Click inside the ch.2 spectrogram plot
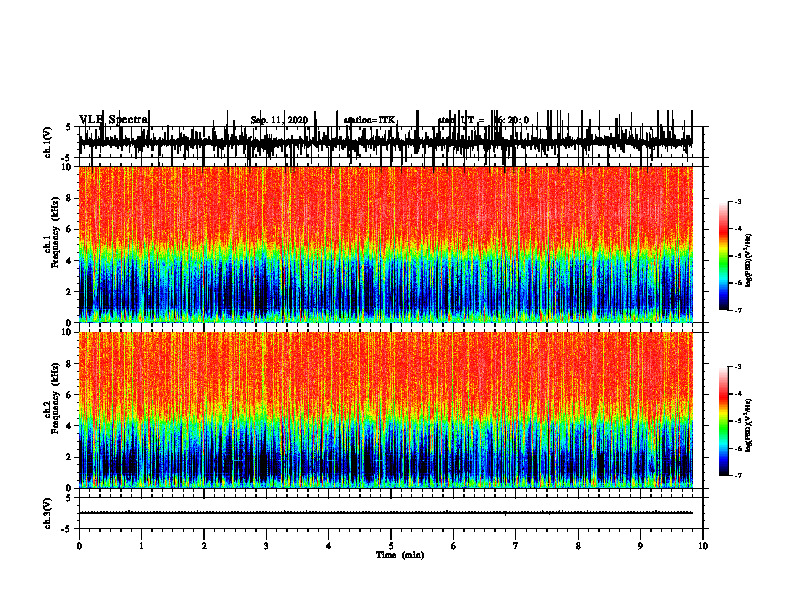 click(385, 410)
